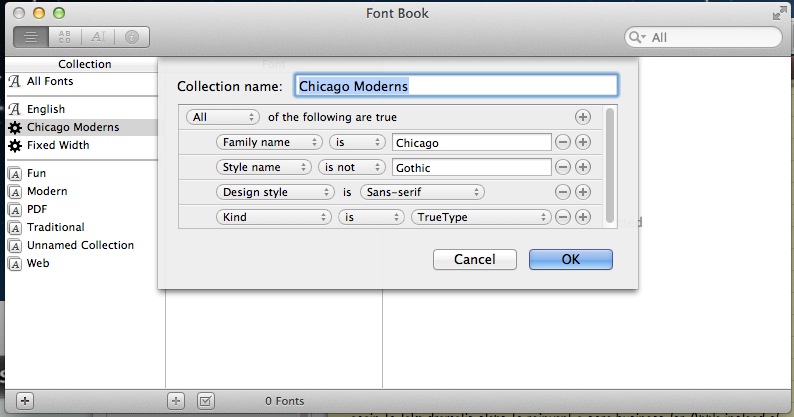Remove the Style name rule
Image resolution: width=794 pixels, height=417 pixels.
563,167
